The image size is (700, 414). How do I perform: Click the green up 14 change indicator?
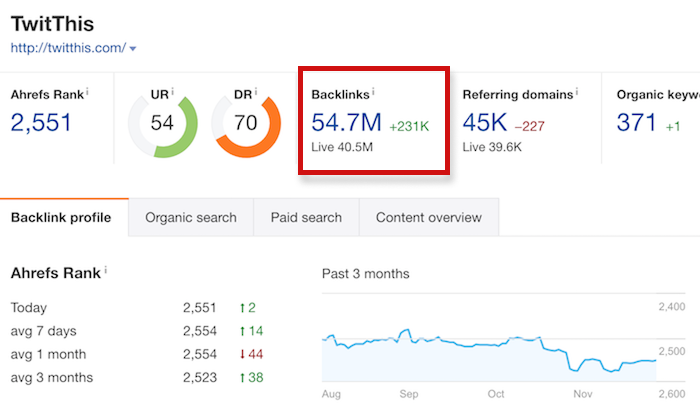[x=251, y=331]
